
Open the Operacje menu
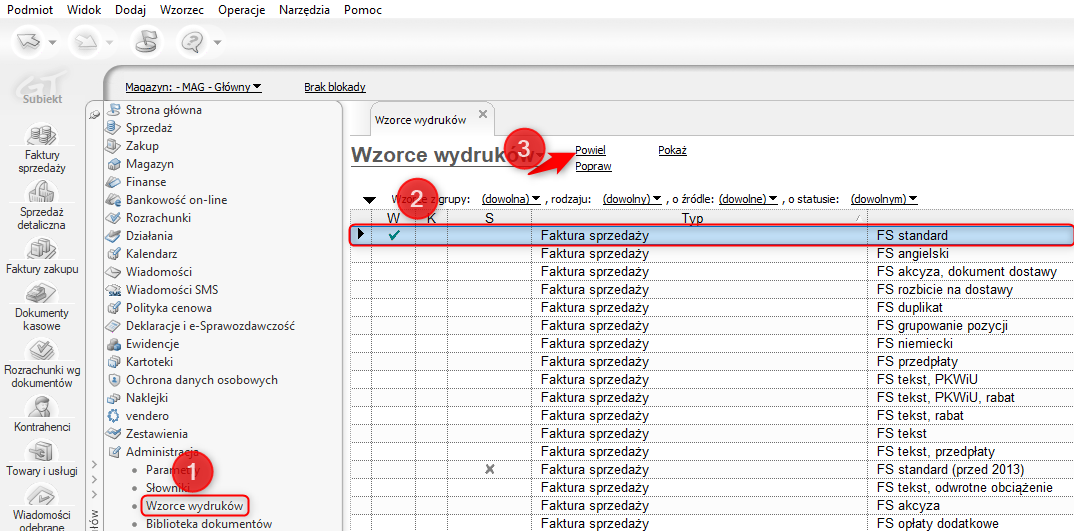pyautogui.click(x=241, y=9)
